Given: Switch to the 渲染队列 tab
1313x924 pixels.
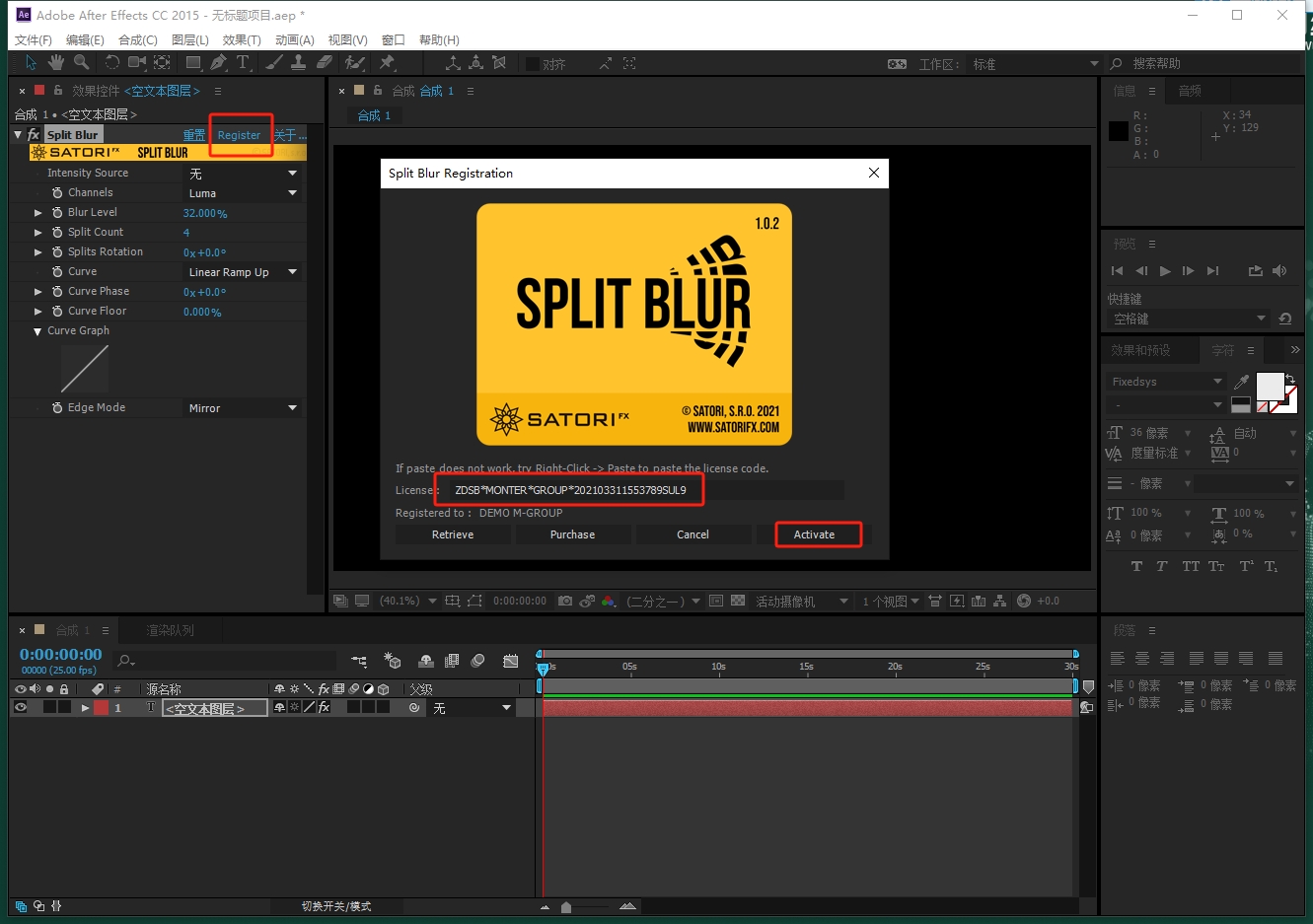Looking at the screenshot, I should click(x=170, y=629).
